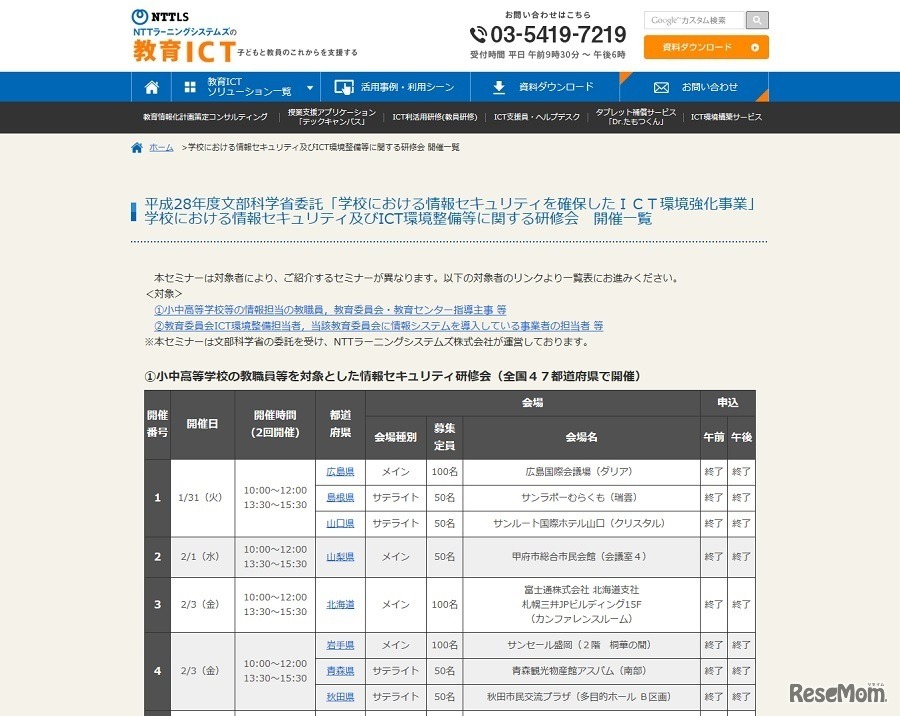Select the ICT環境構築サービス menu item
Viewport: 900px width, 716px height.
point(726,117)
